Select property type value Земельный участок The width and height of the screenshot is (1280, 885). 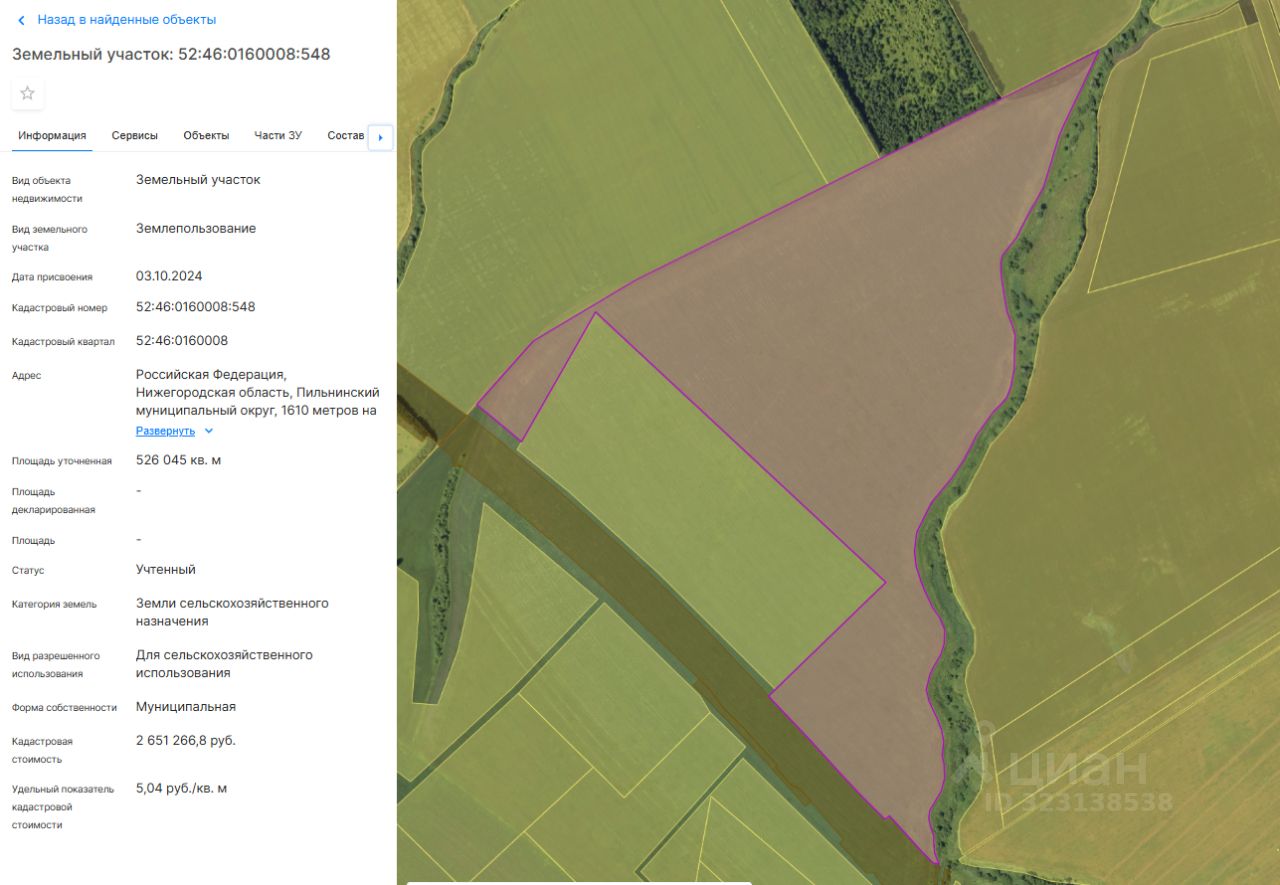(198, 180)
